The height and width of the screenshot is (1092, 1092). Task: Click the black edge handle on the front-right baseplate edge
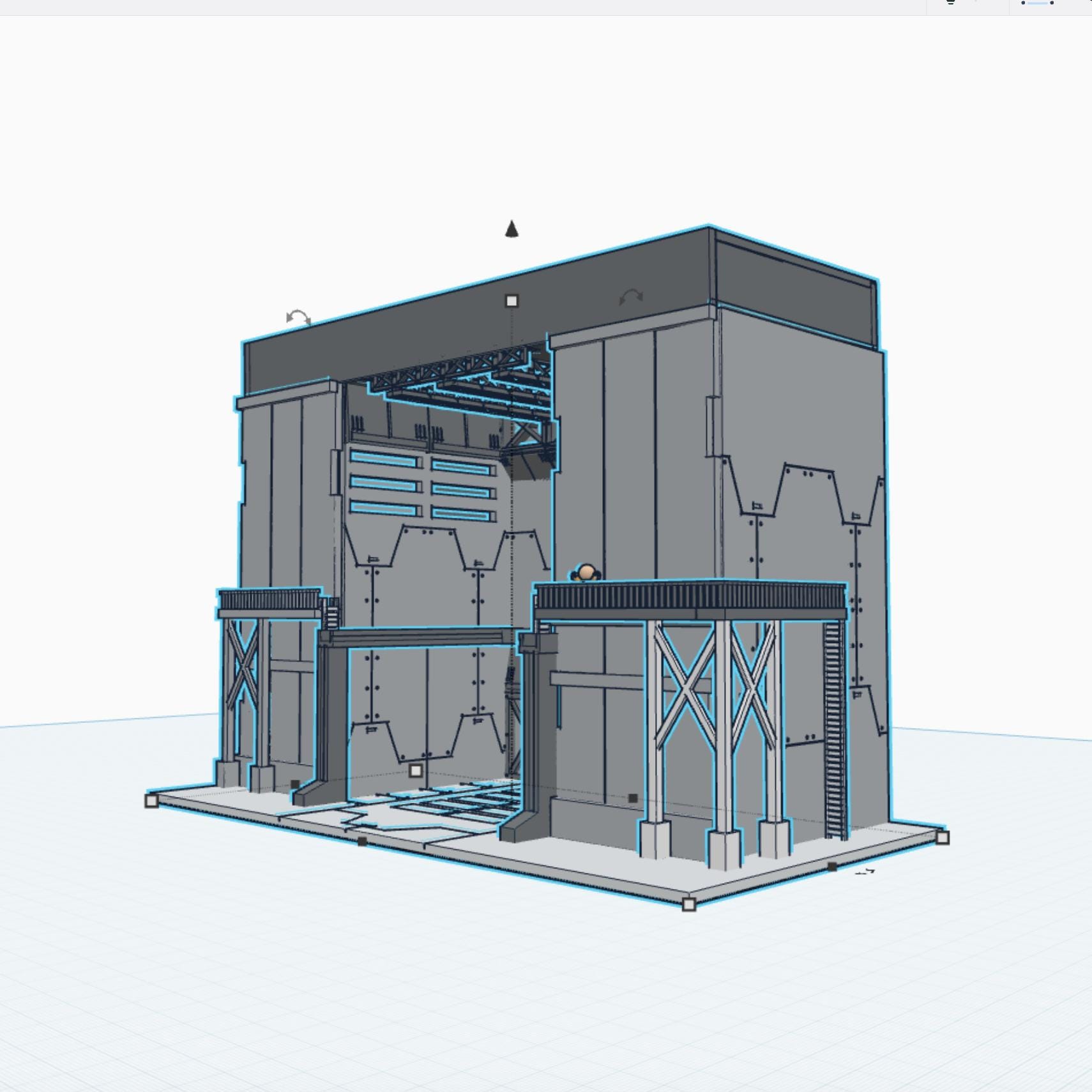(832, 867)
